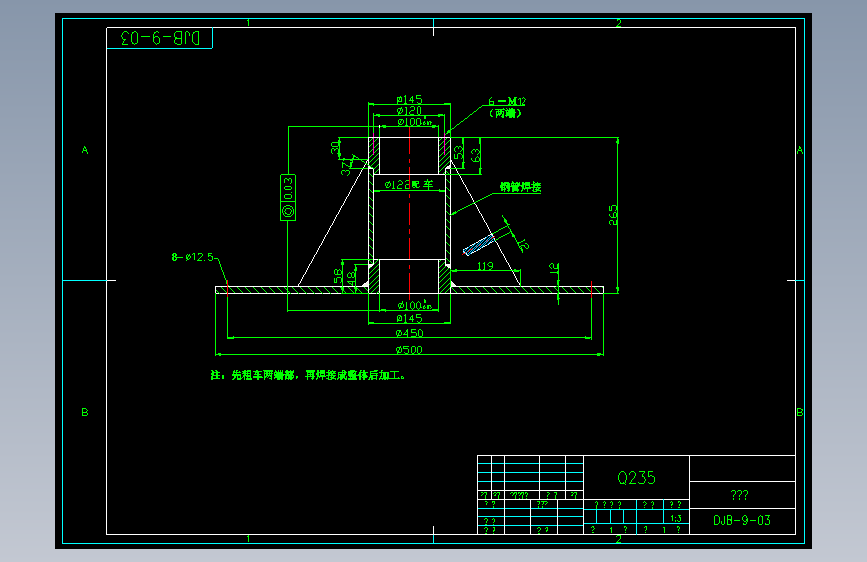
Task: Pick the 6-M12 thread callout
Action: point(506,101)
